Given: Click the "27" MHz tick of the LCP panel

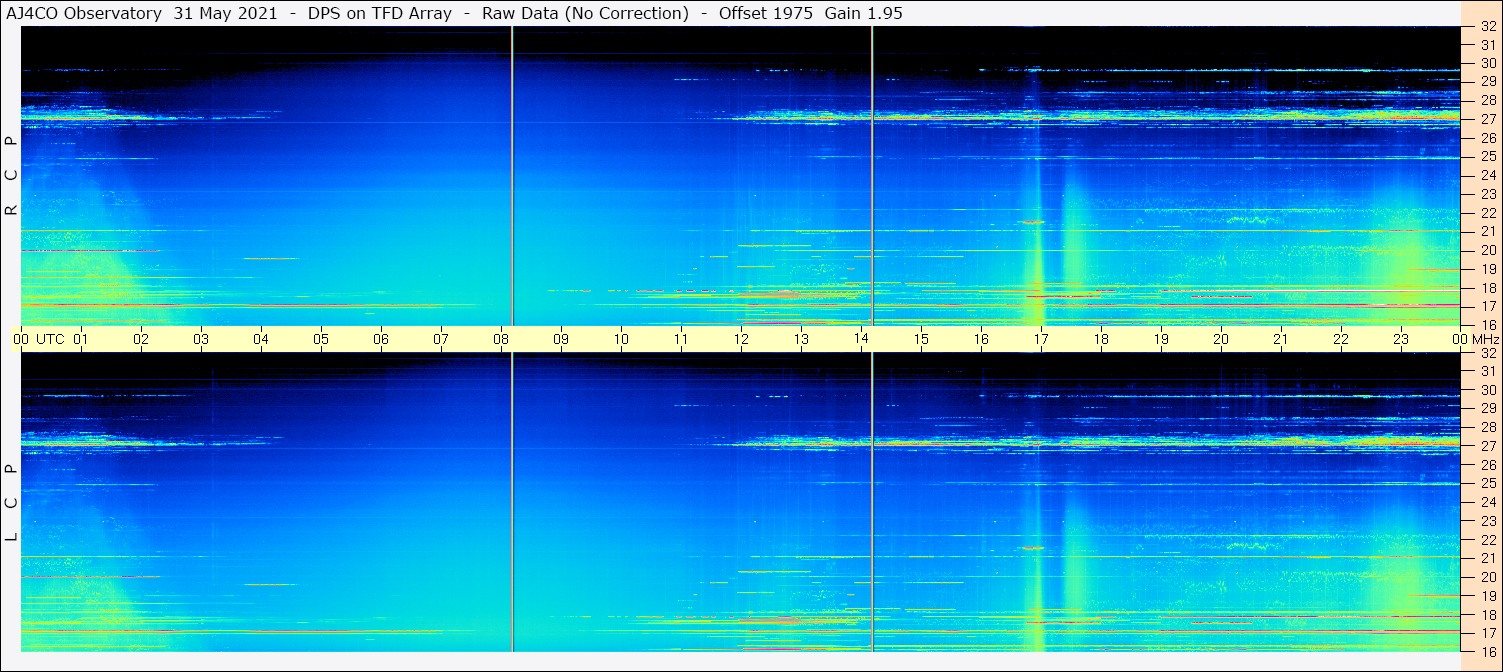Looking at the screenshot, I should tap(1488, 446).
